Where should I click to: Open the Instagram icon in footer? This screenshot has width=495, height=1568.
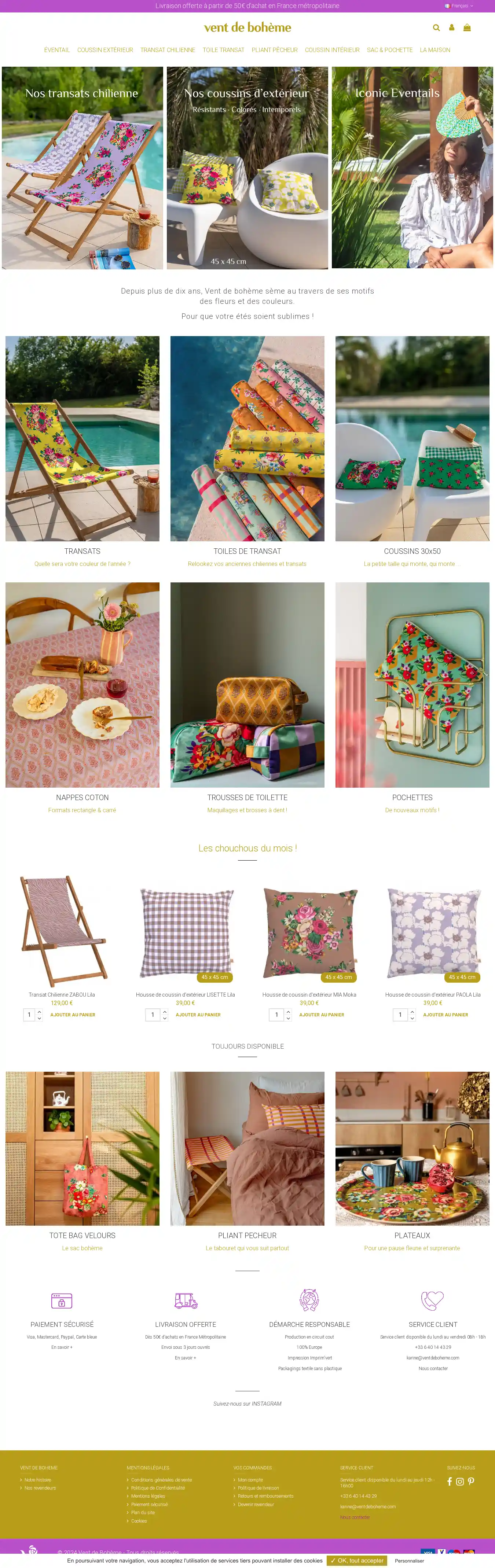[460, 1481]
